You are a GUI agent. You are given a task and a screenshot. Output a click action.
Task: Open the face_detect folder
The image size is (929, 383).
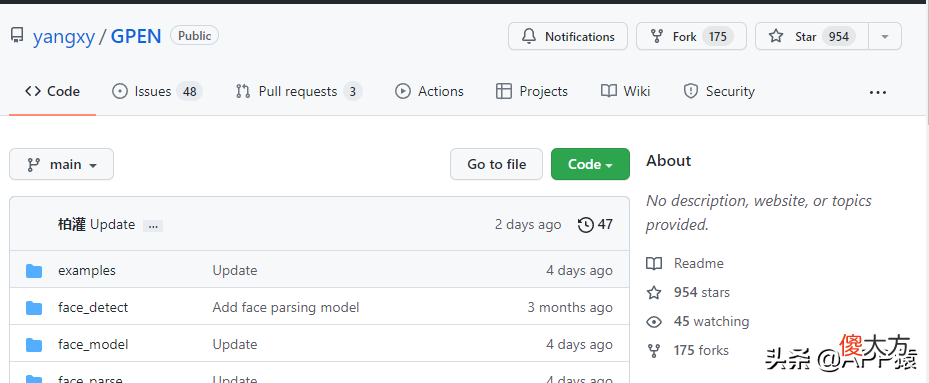(93, 308)
